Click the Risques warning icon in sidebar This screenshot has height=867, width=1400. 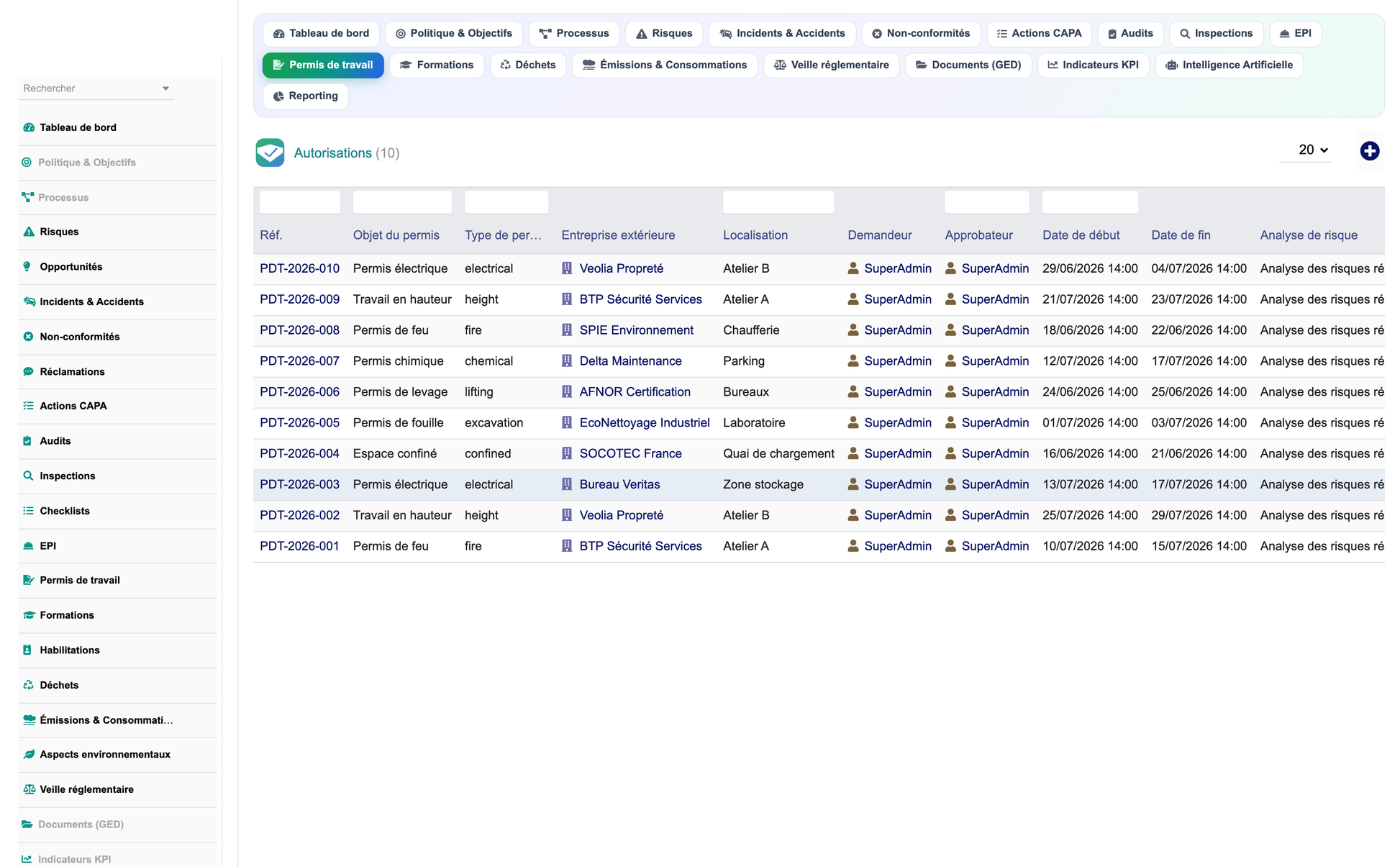(x=29, y=232)
